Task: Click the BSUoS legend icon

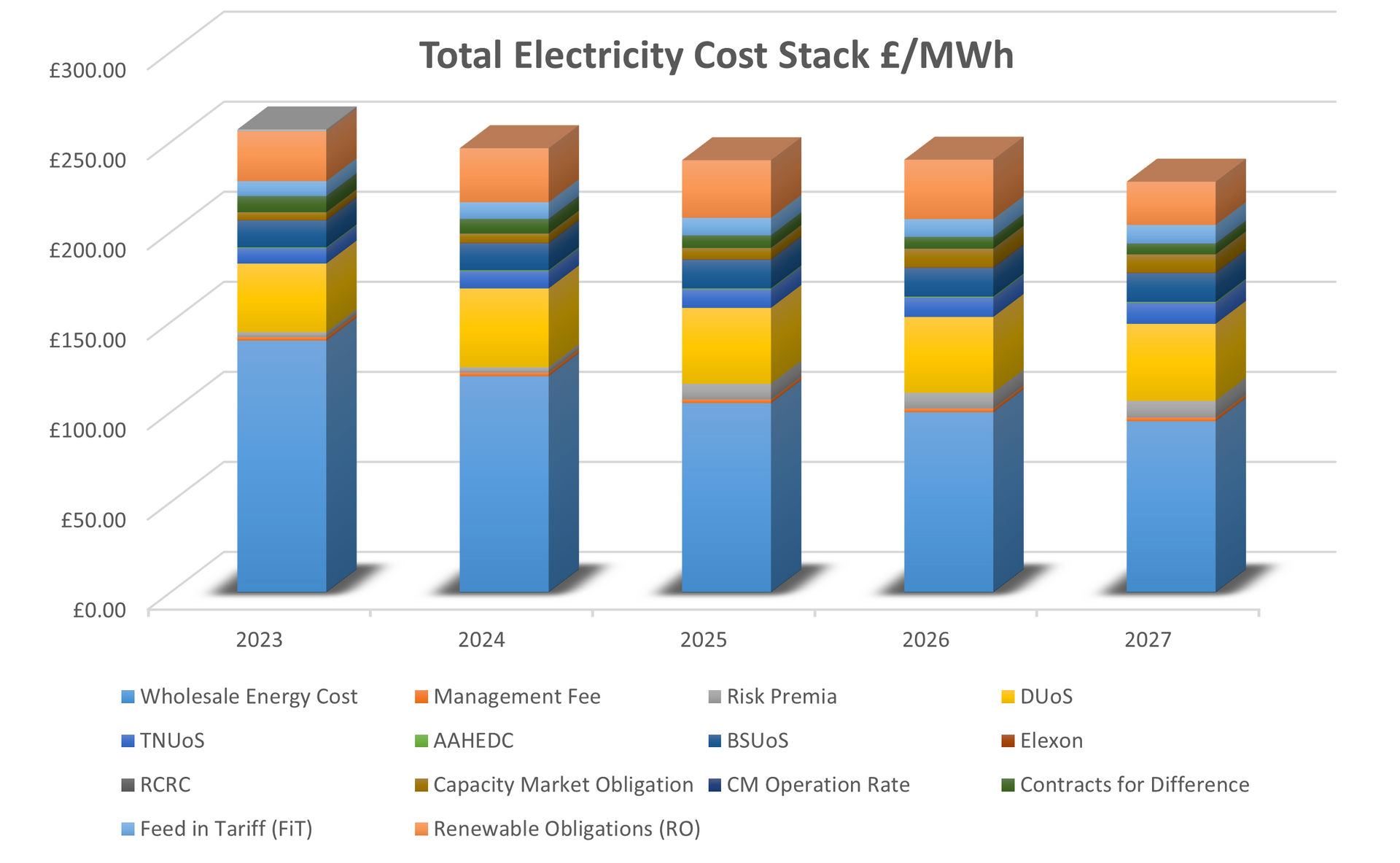Action: tap(716, 741)
